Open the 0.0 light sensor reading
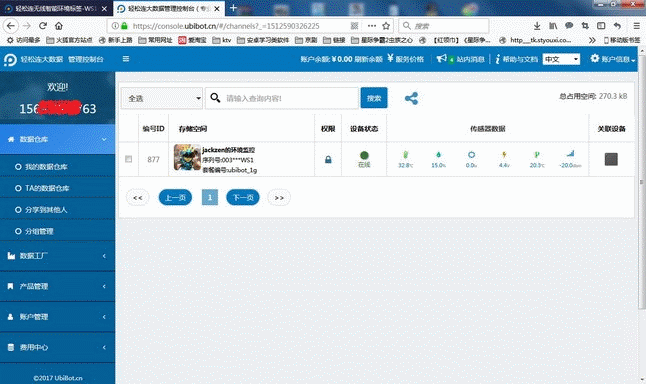The width and height of the screenshot is (646, 384). point(471,159)
